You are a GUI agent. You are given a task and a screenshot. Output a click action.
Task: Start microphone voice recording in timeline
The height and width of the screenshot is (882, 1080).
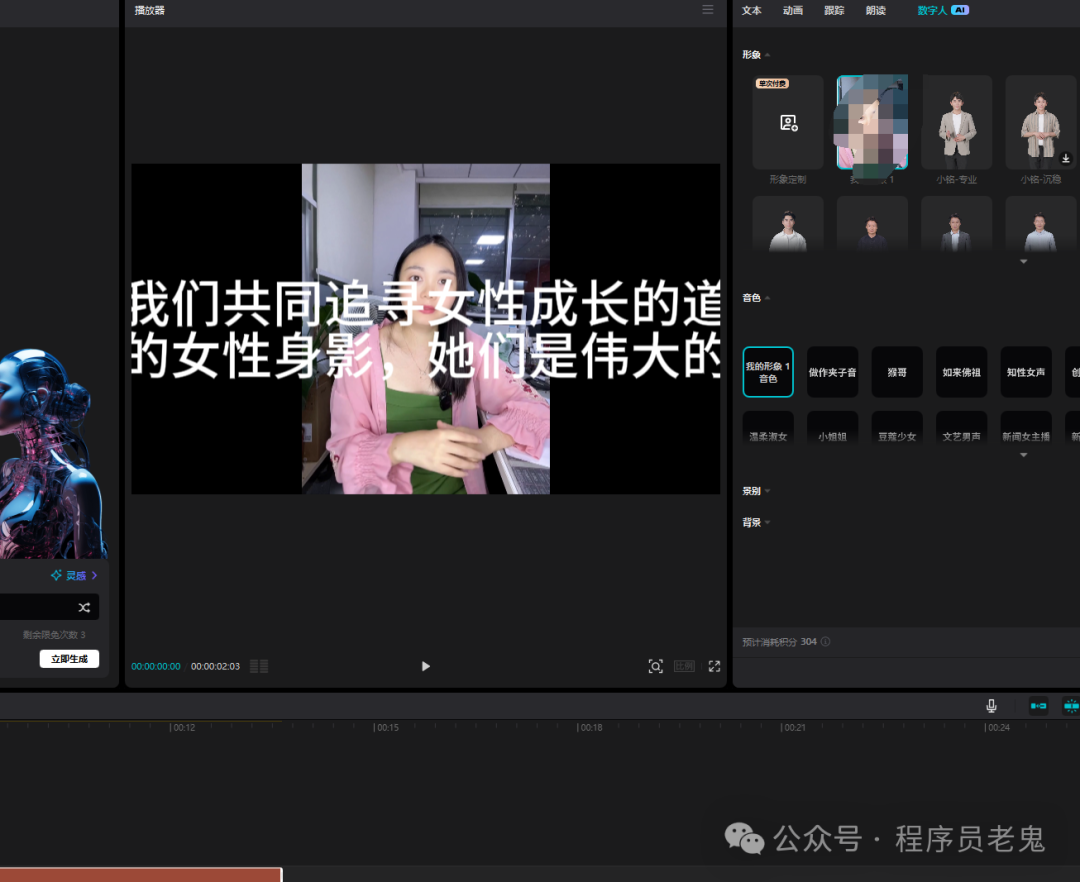pyautogui.click(x=991, y=706)
